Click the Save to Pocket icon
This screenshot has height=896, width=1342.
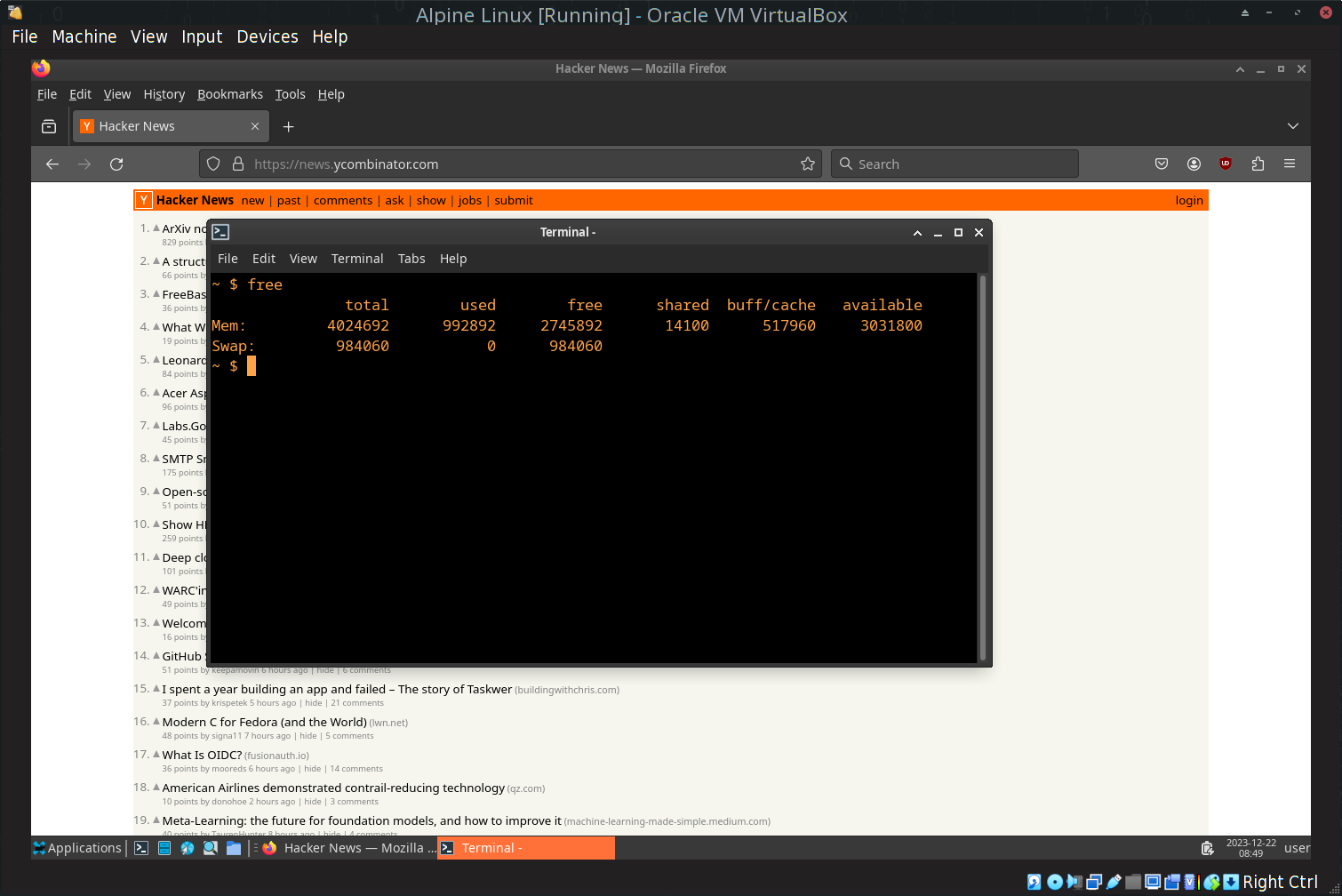[x=1162, y=164]
